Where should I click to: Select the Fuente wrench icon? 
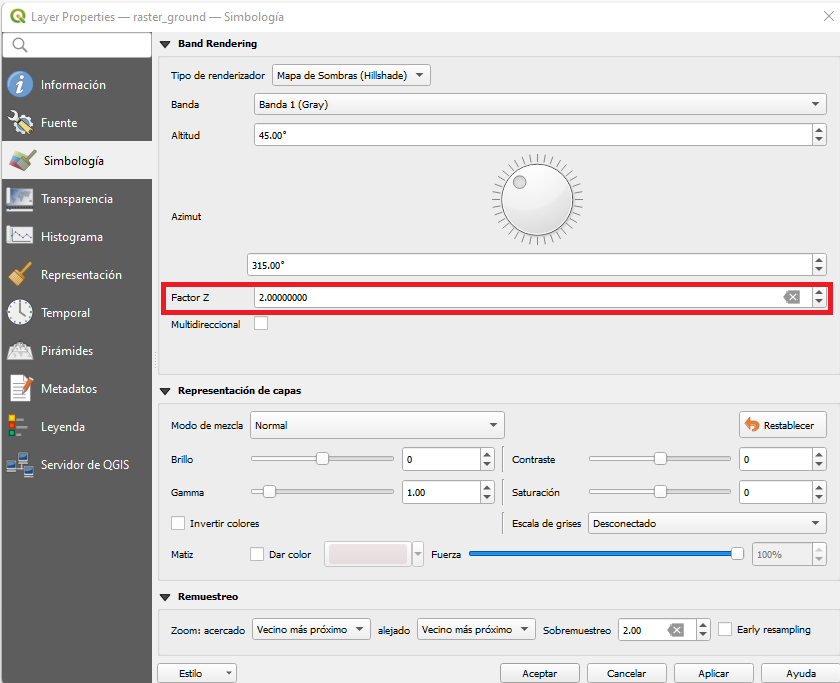[x=20, y=123]
